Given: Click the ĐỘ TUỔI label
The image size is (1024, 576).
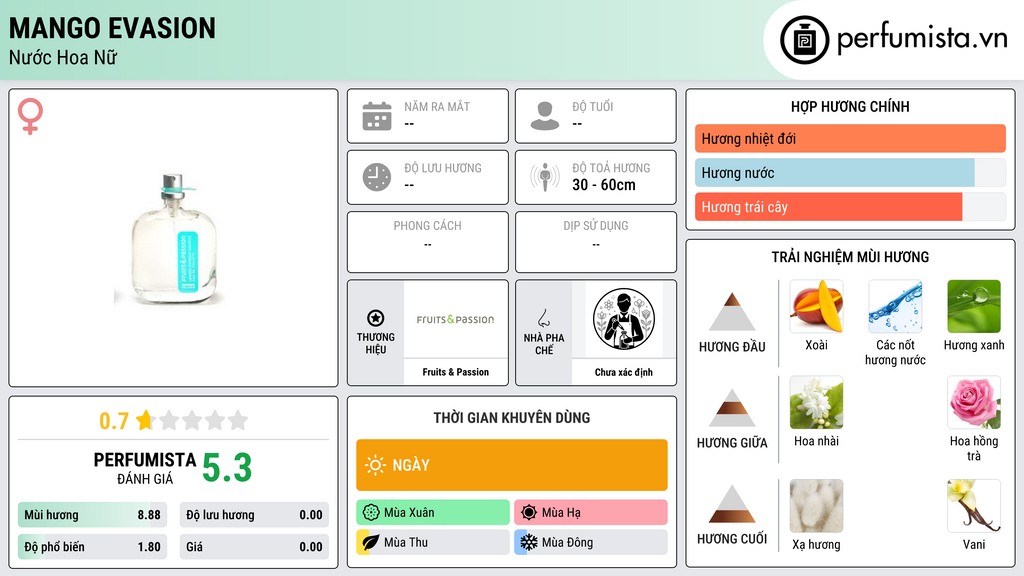Looking at the screenshot, I should [x=593, y=106].
